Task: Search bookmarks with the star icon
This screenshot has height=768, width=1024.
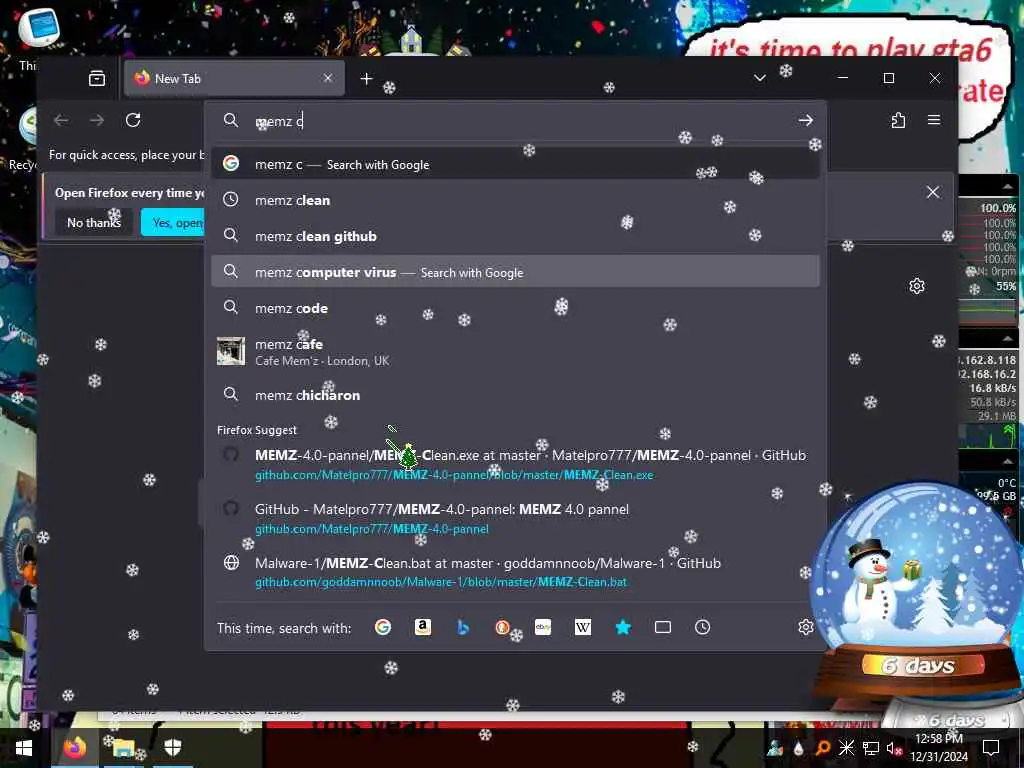Action: pos(623,627)
